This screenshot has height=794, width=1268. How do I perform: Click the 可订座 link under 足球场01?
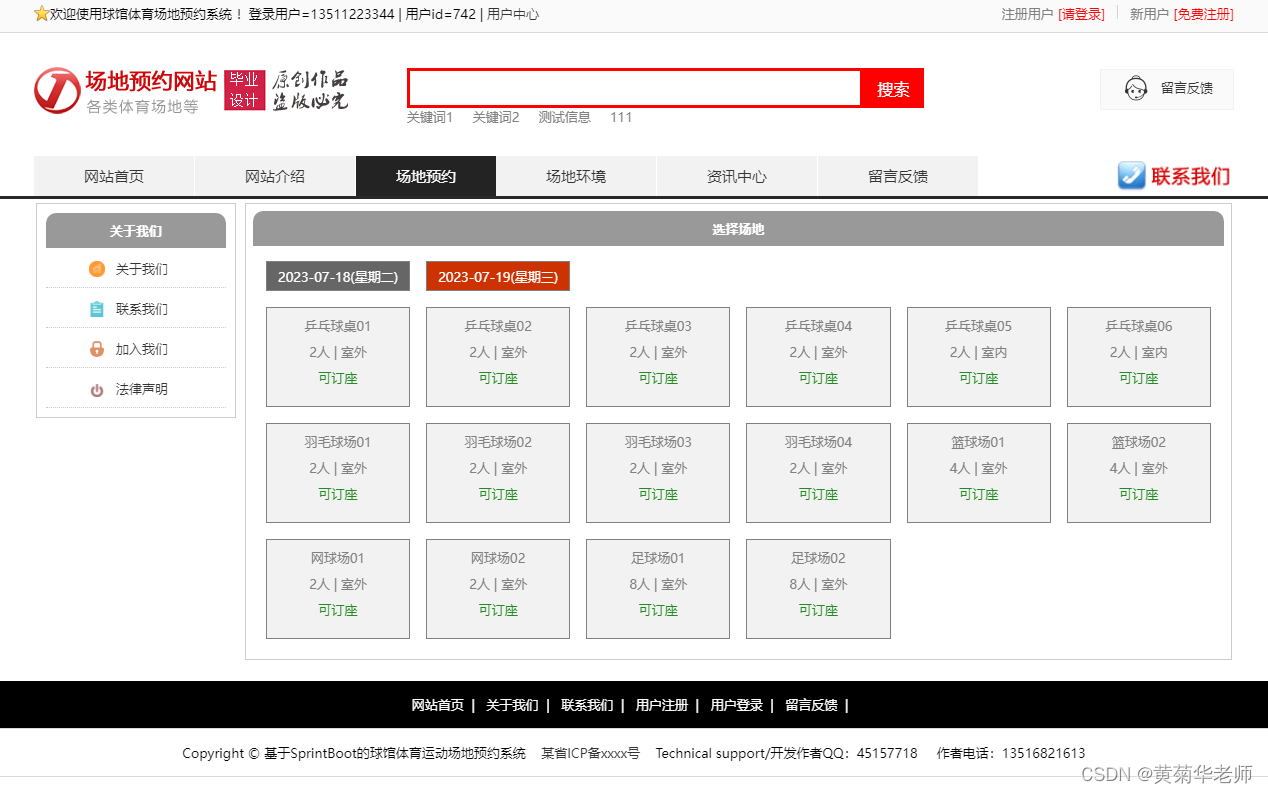click(658, 609)
